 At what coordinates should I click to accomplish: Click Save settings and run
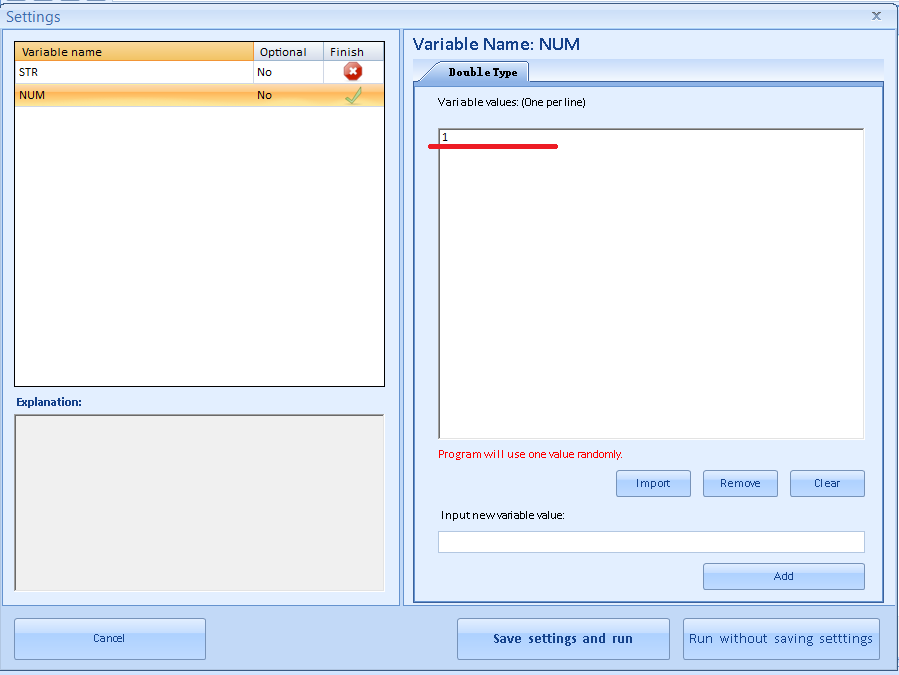(563, 639)
